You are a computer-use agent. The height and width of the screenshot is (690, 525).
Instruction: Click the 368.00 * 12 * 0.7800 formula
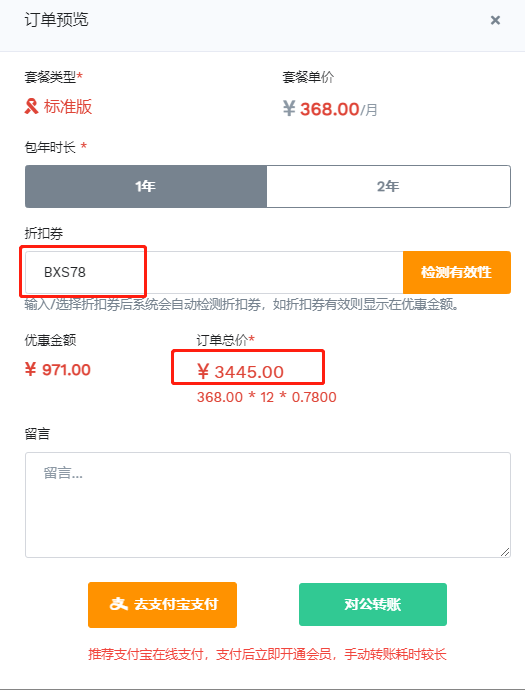[267, 397]
